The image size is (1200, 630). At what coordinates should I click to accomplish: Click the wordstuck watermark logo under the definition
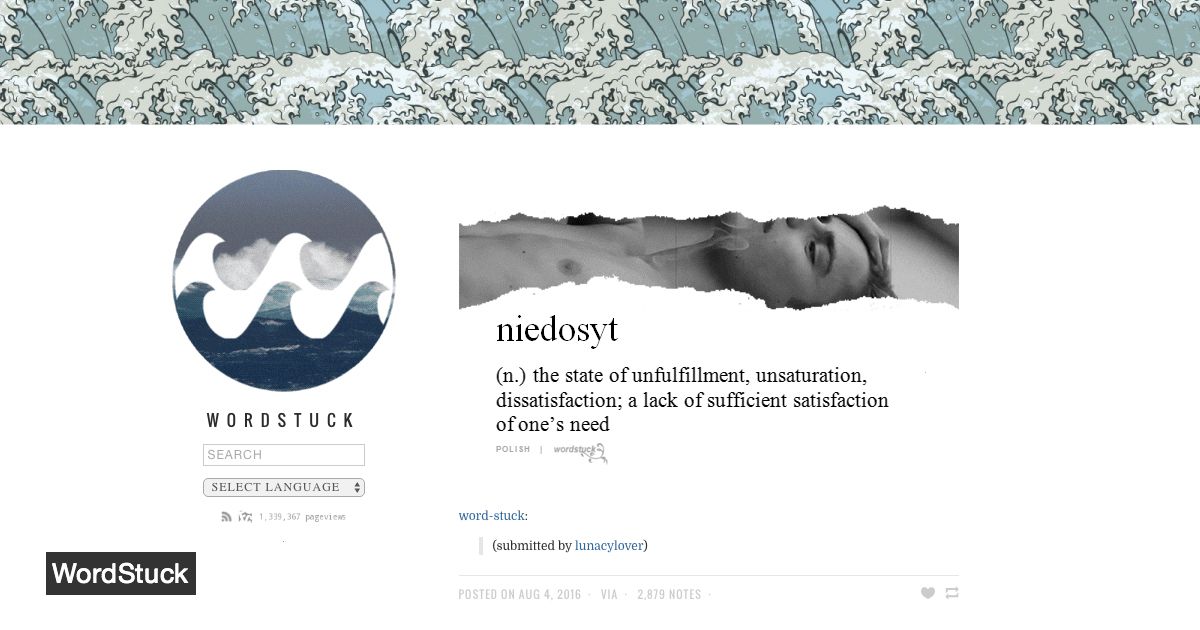click(580, 451)
